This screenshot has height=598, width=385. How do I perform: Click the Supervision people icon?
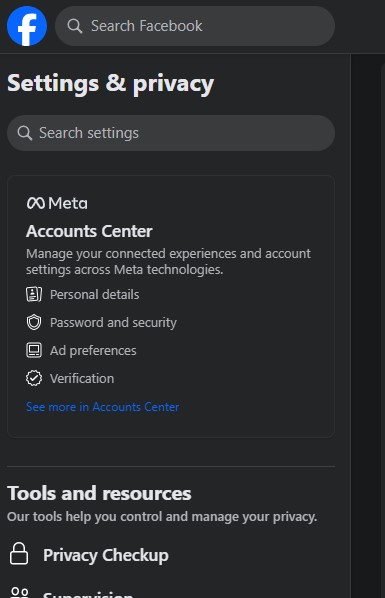pos(19,593)
